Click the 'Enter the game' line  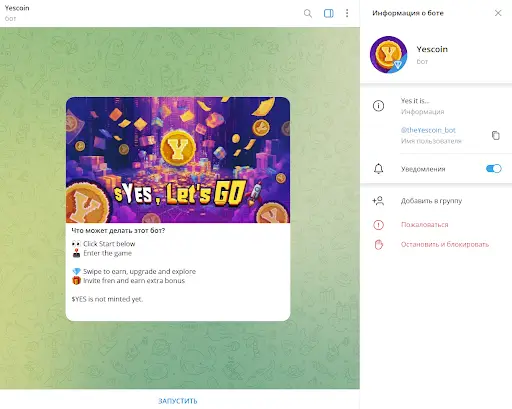coord(107,253)
